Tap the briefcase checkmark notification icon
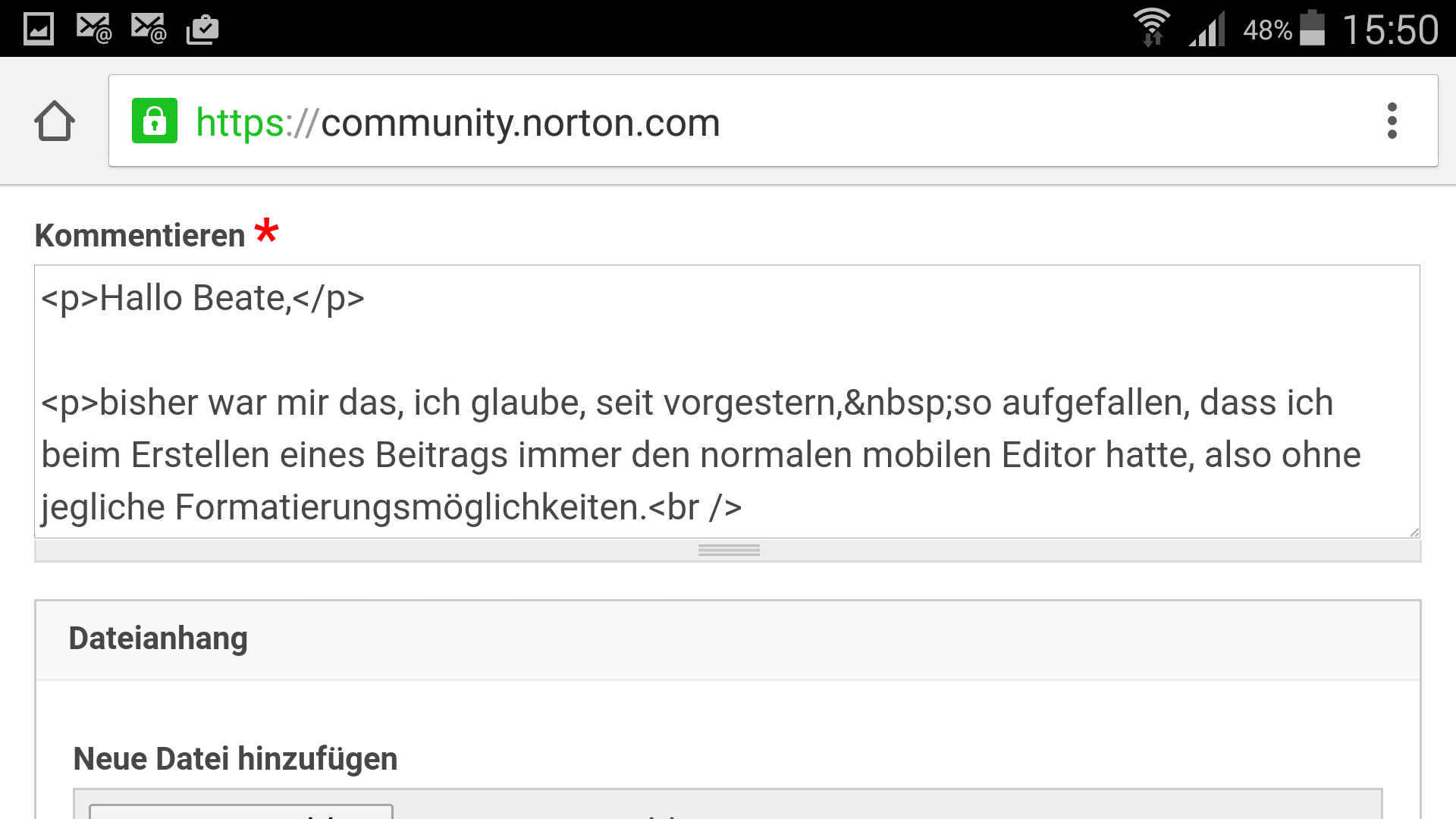This screenshot has height=819, width=1456. pyautogui.click(x=202, y=30)
